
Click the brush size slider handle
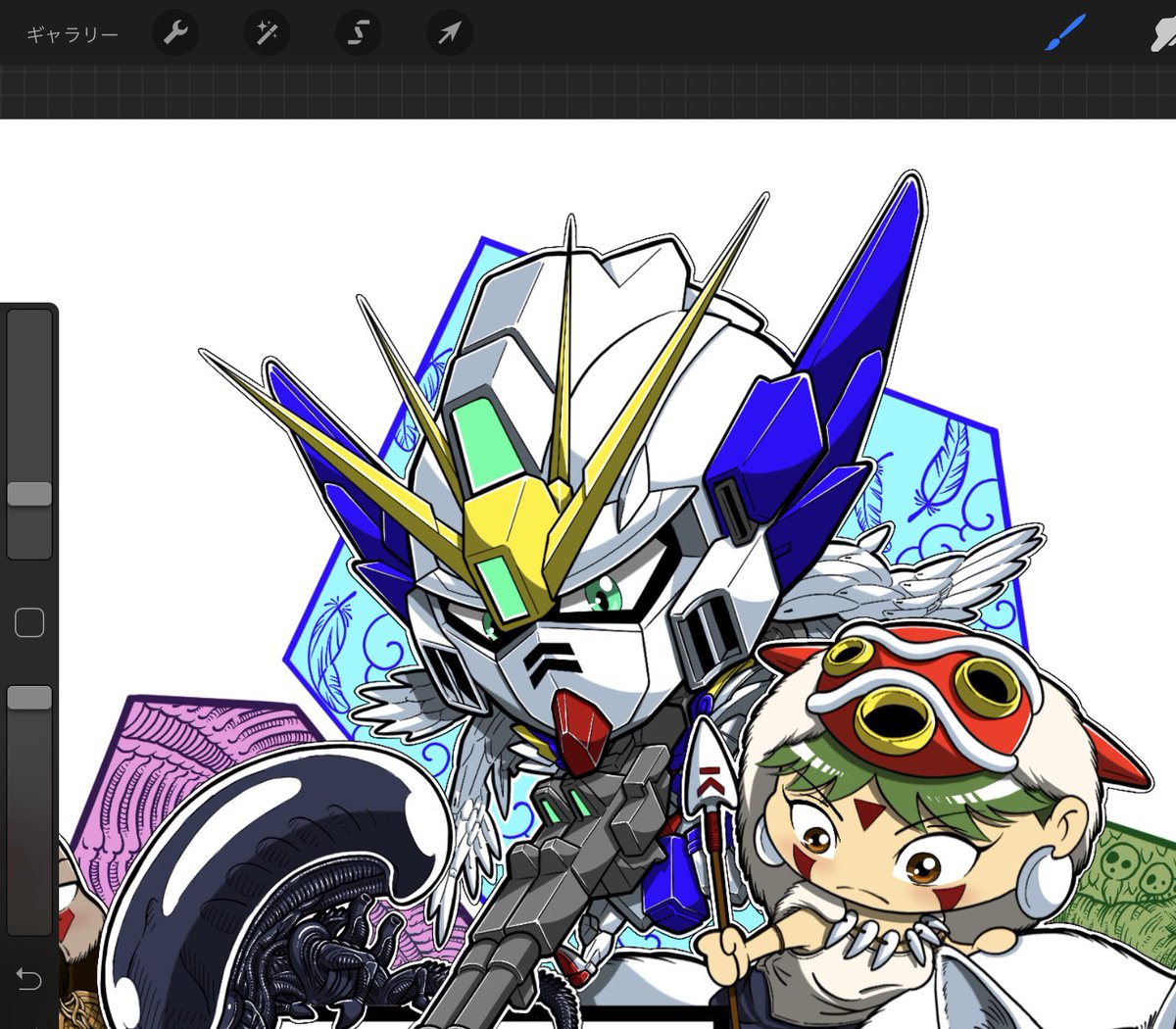click(29, 493)
